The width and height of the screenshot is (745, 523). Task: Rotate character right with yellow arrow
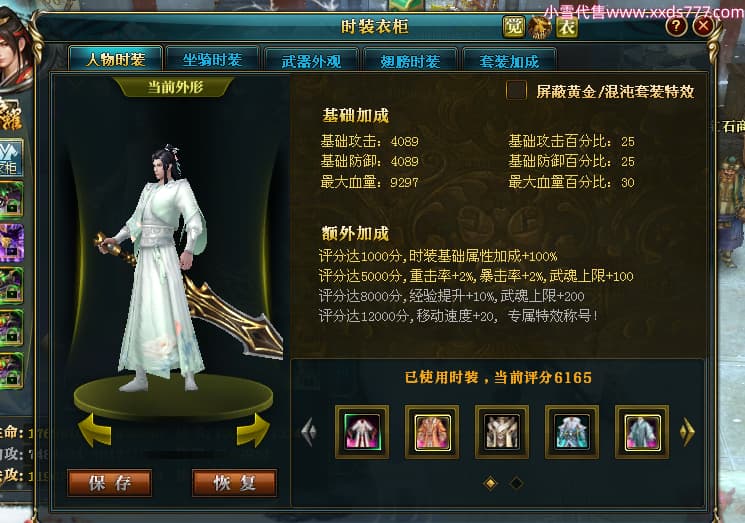253,429
